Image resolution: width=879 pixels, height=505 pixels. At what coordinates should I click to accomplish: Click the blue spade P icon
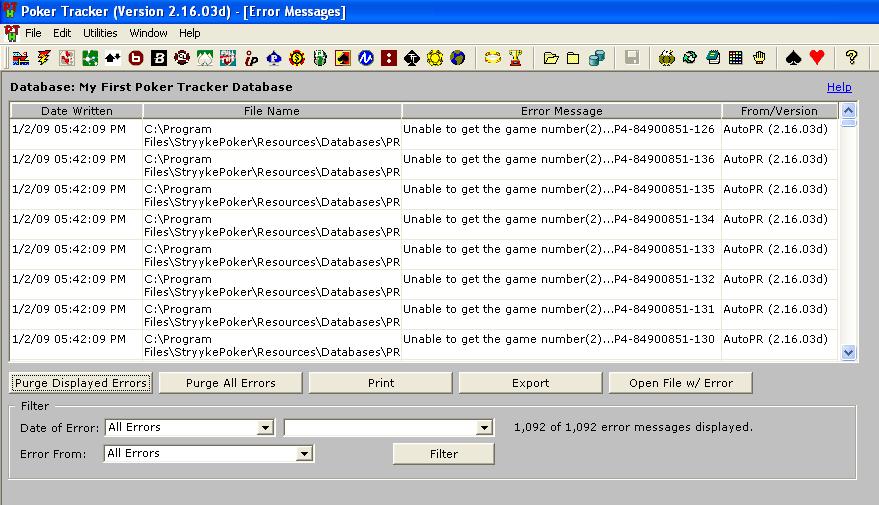click(x=274, y=58)
